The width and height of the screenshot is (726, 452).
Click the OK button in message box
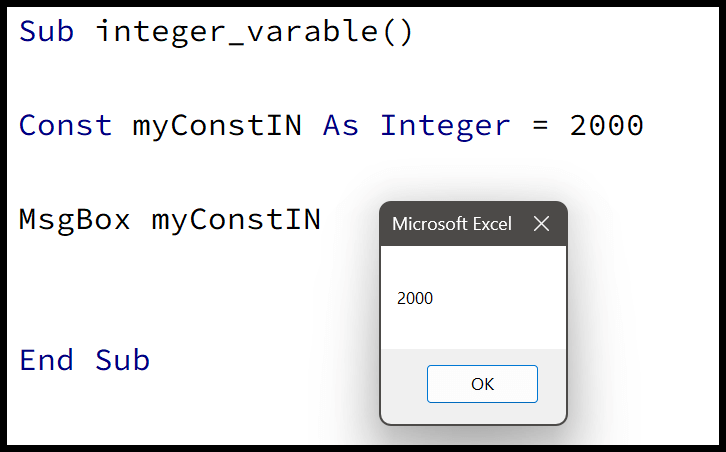pyautogui.click(x=482, y=384)
